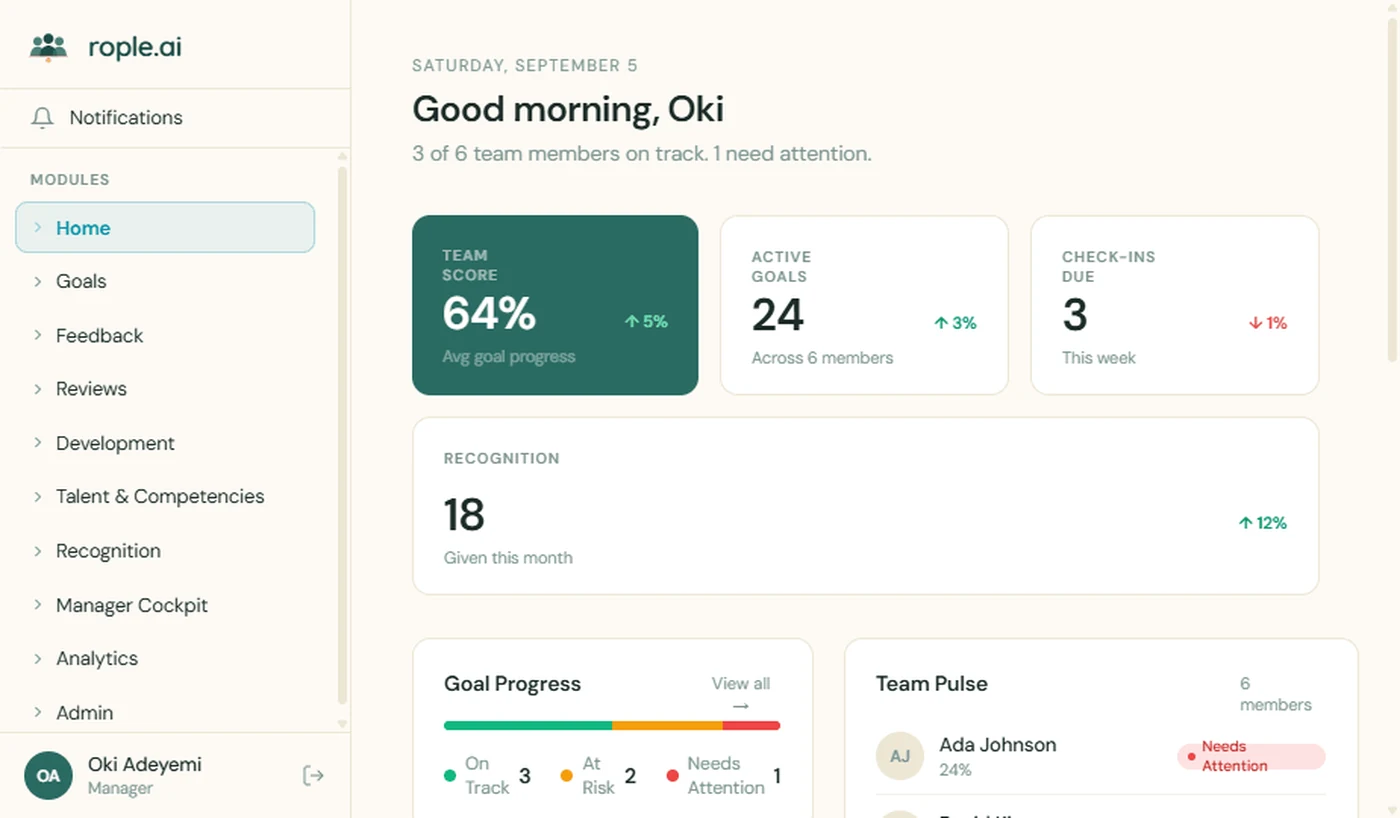Open Talent & Competencies module
The width and height of the screenshot is (1400, 818).
coord(165,497)
